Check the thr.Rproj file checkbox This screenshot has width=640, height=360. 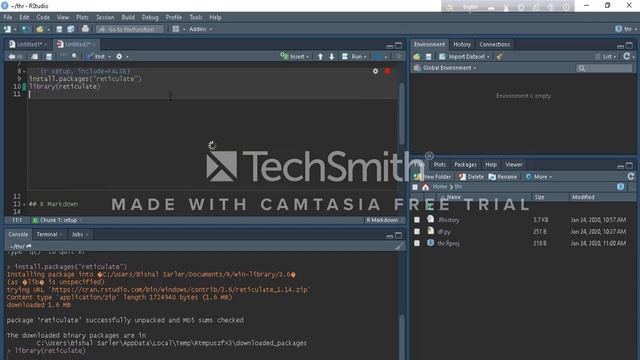417,243
